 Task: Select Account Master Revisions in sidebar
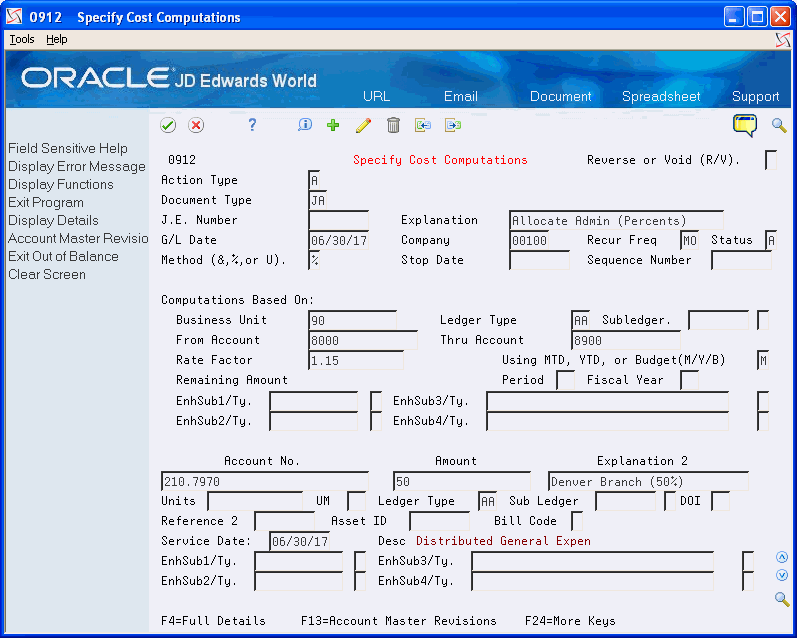click(78, 238)
